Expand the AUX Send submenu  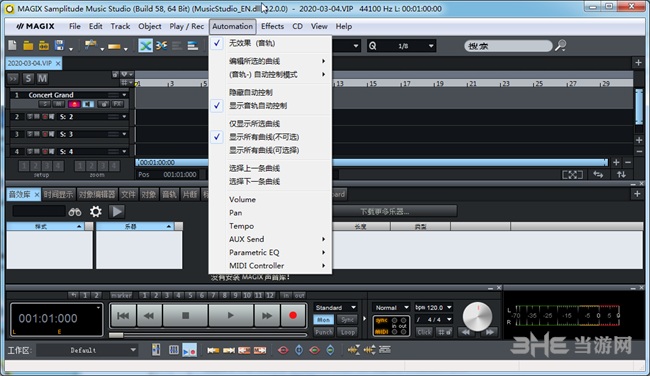click(x=270, y=239)
